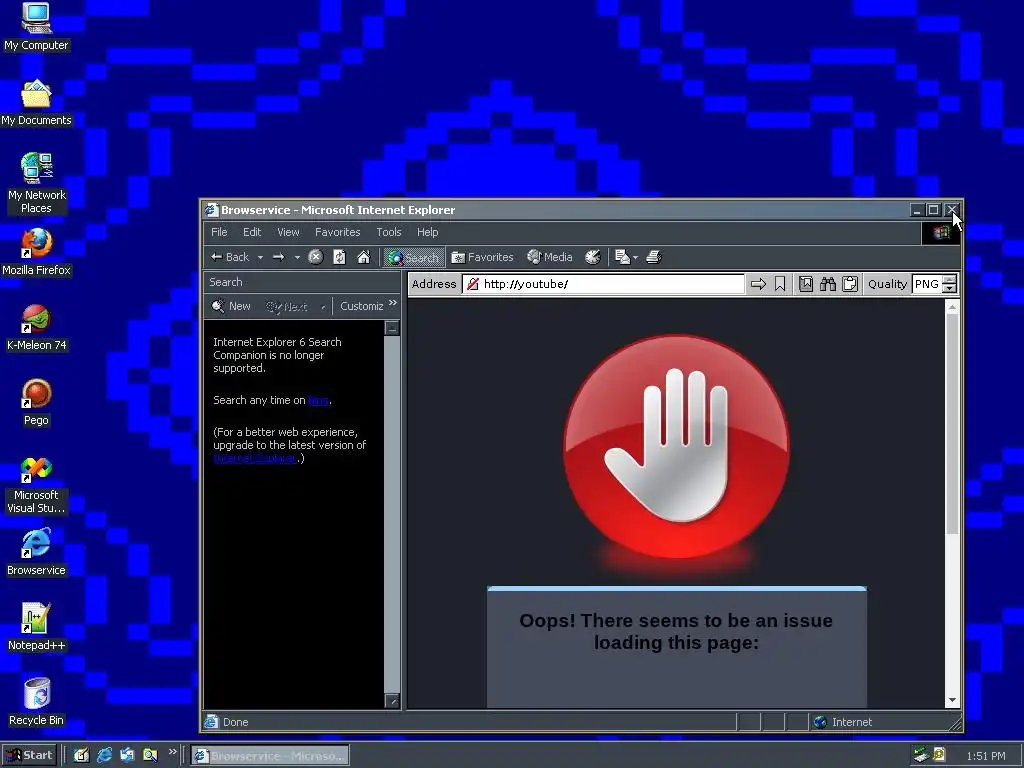Viewport: 1024px width, 768px height.
Task: Follow the 'here' link in Search Companion
Action: tap(318, 400)
